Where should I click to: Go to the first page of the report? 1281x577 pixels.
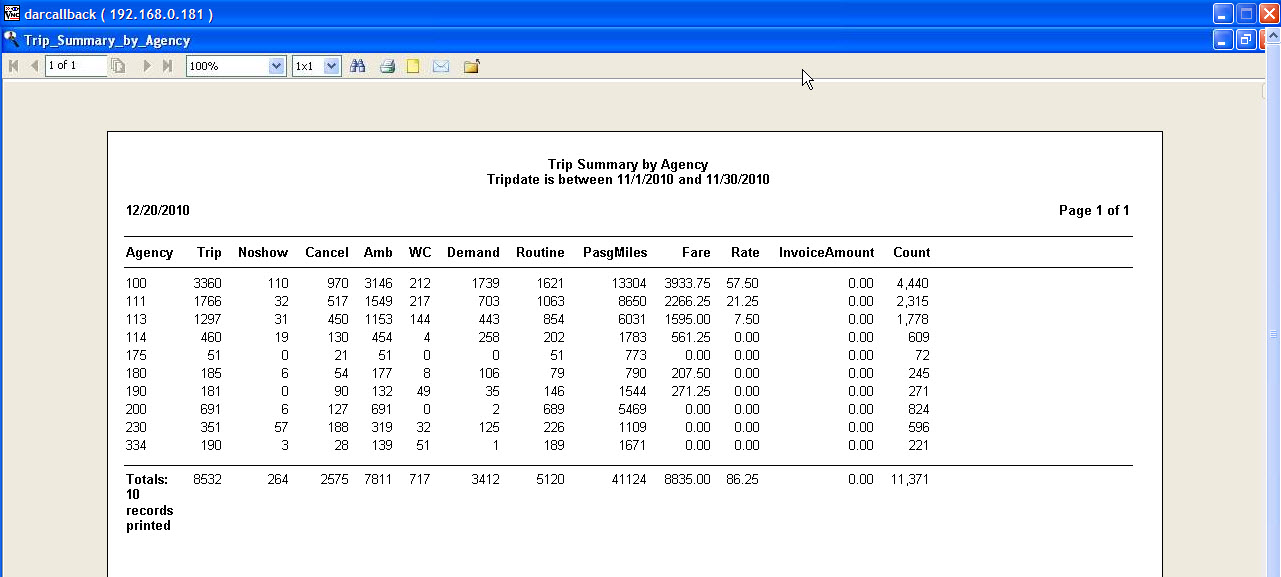coord(14,66)
